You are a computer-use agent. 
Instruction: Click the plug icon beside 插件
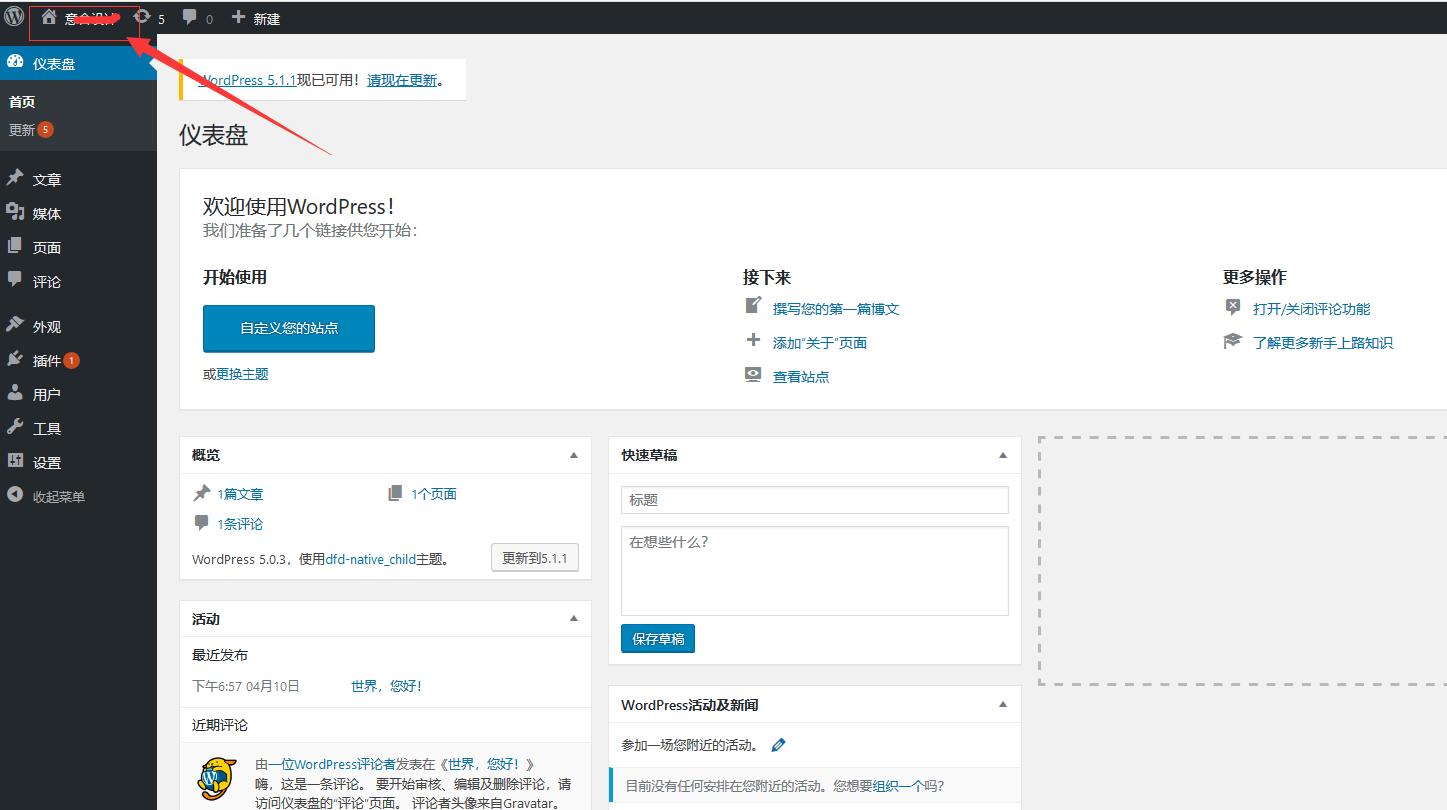tap(15, 359)
